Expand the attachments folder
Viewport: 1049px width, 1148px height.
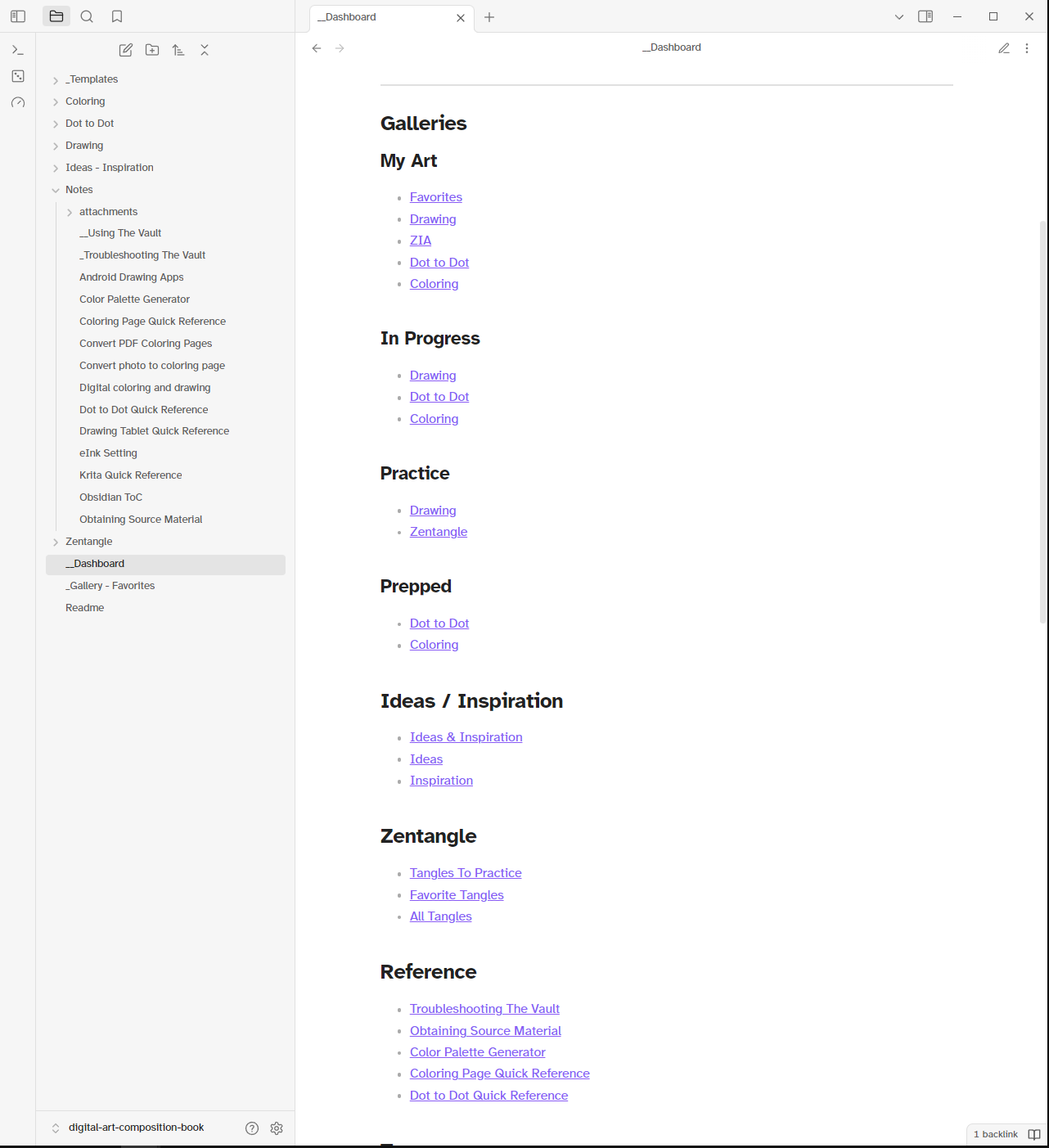(70, 211)
